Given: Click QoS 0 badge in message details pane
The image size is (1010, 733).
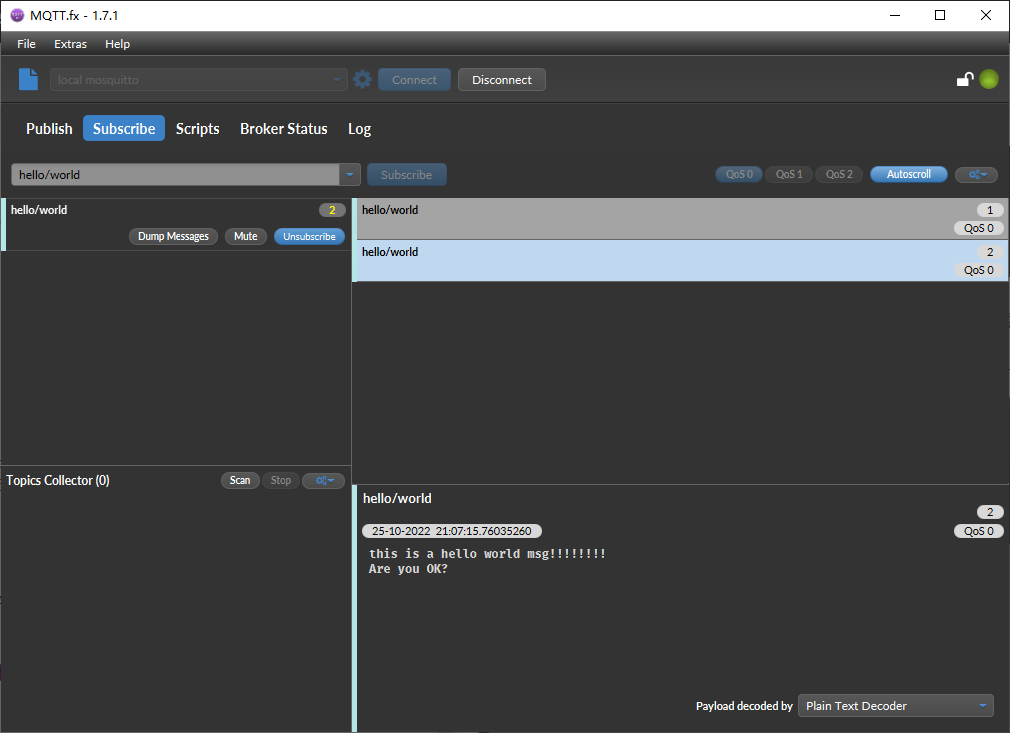Looking at the screenshot, I should 978,531.
